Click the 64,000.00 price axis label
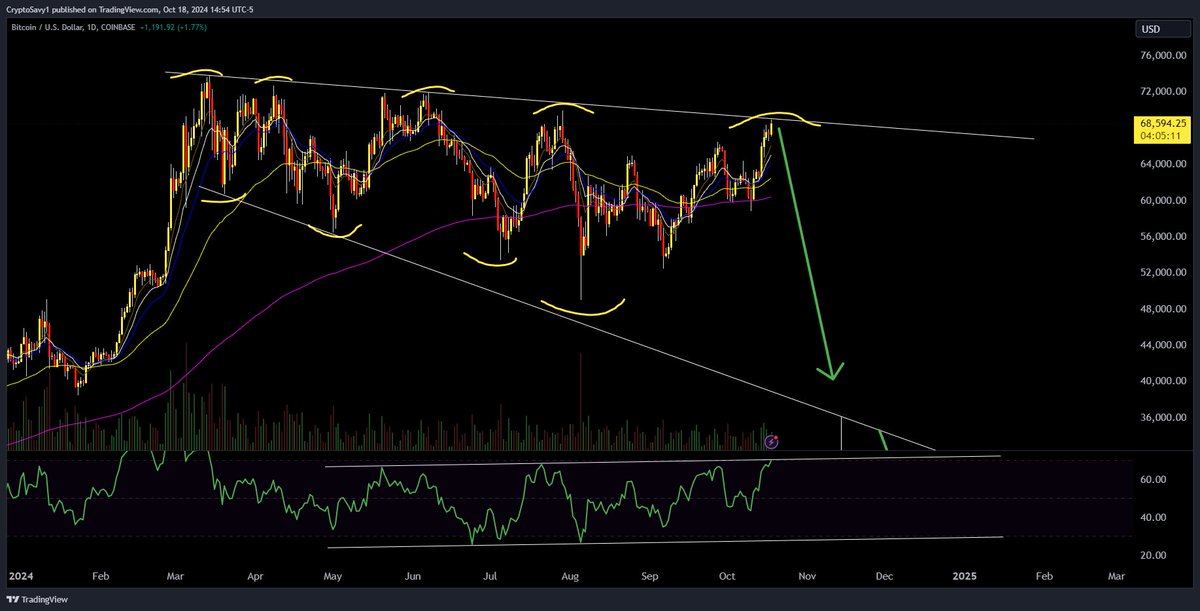 [x=1163, y=165]
